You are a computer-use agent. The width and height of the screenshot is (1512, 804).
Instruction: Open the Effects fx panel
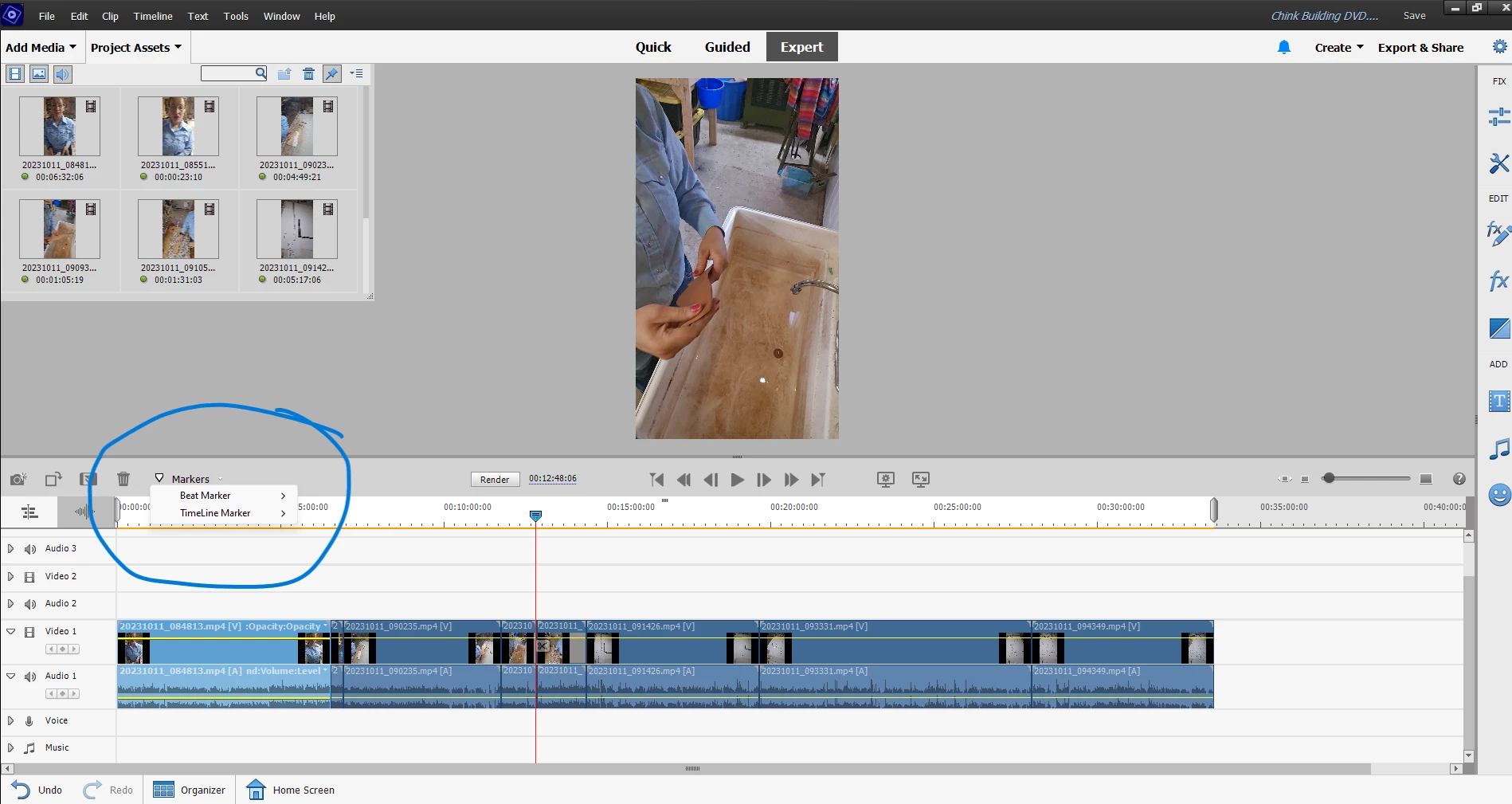point(1498,281)
